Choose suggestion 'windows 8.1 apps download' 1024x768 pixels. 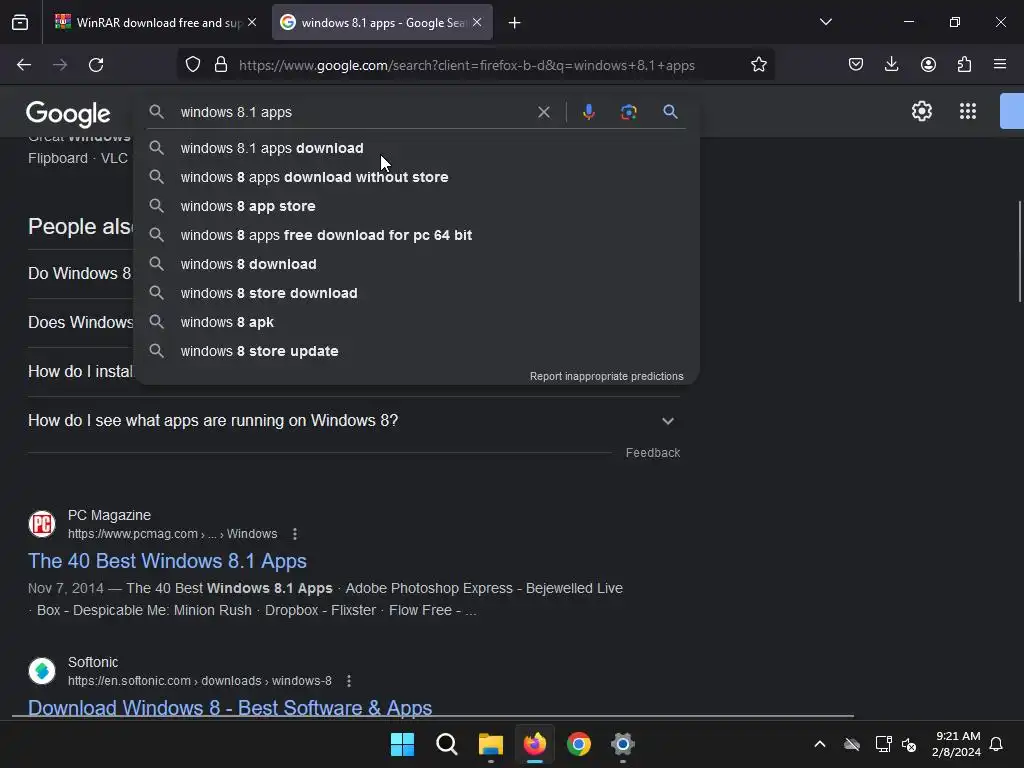[x=416, y=148]
